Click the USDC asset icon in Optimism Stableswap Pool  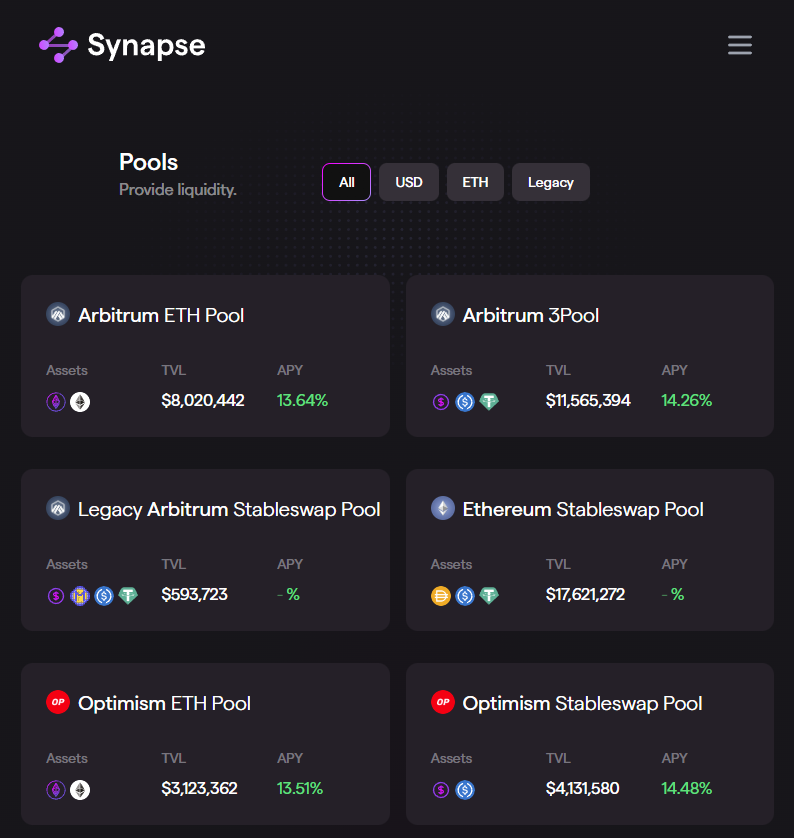(x=465, y=789)
